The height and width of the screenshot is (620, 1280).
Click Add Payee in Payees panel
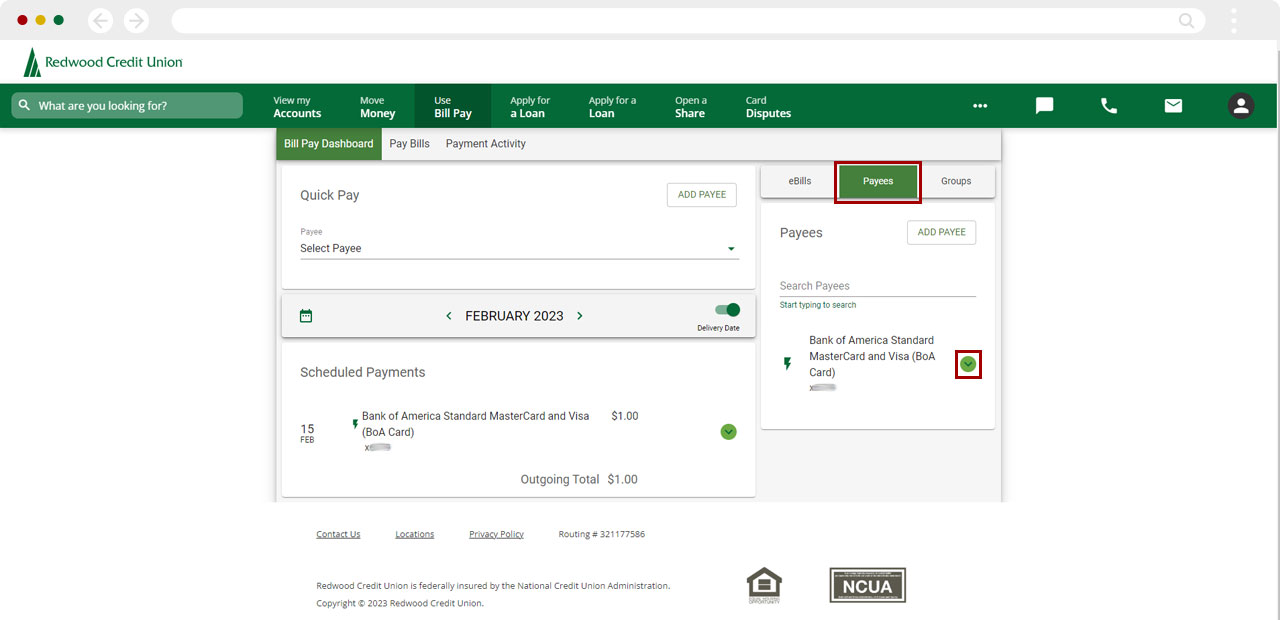(x=942, y=232)
